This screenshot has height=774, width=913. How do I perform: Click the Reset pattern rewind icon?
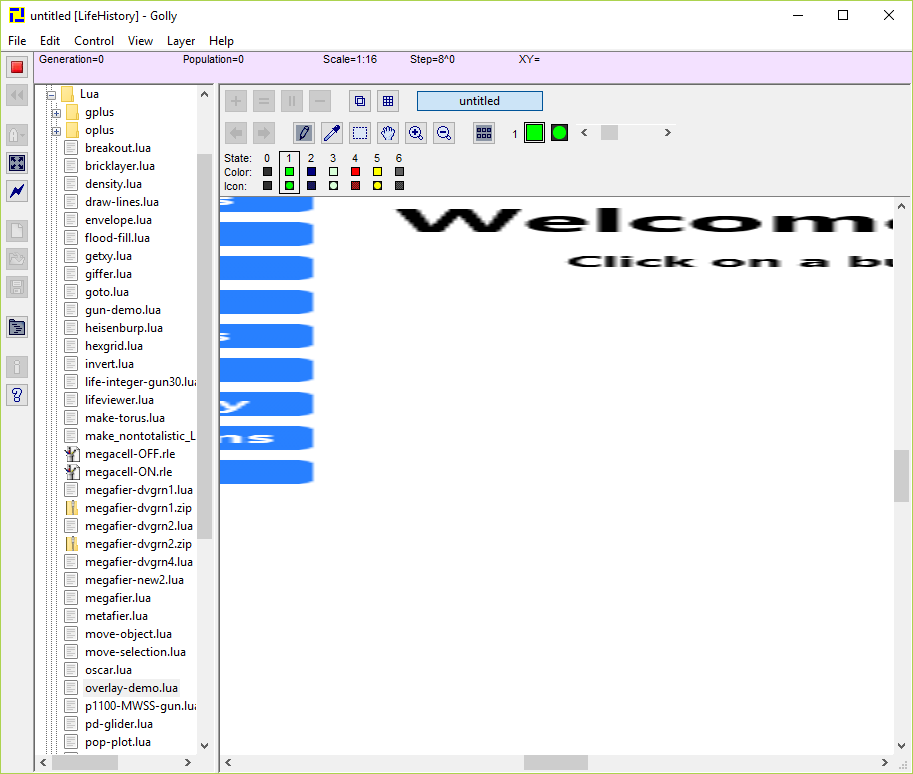click(17, 95)
